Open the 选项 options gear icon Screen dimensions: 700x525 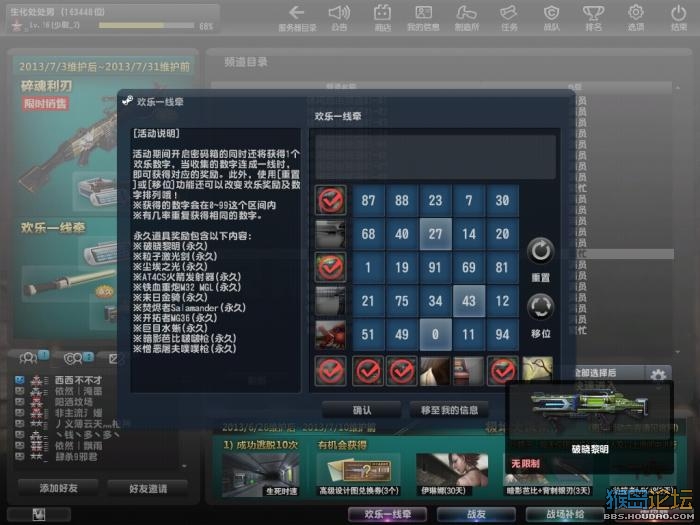(636, 13)
